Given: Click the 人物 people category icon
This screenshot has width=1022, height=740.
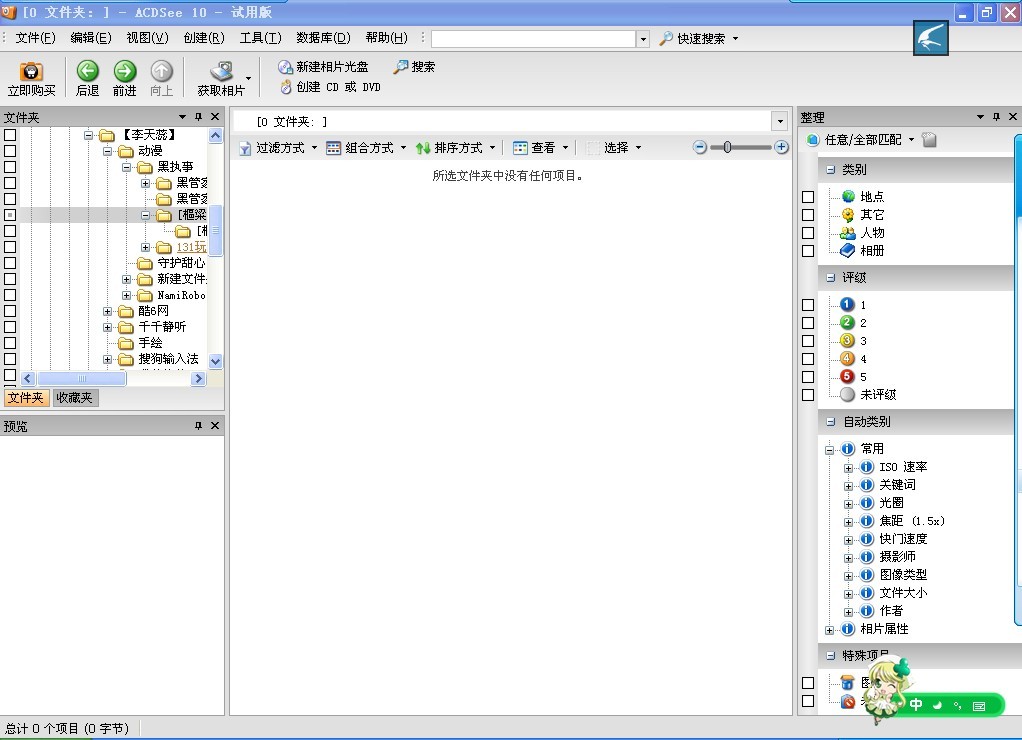Looking at the screenshot, I should (x=848, y=233).
